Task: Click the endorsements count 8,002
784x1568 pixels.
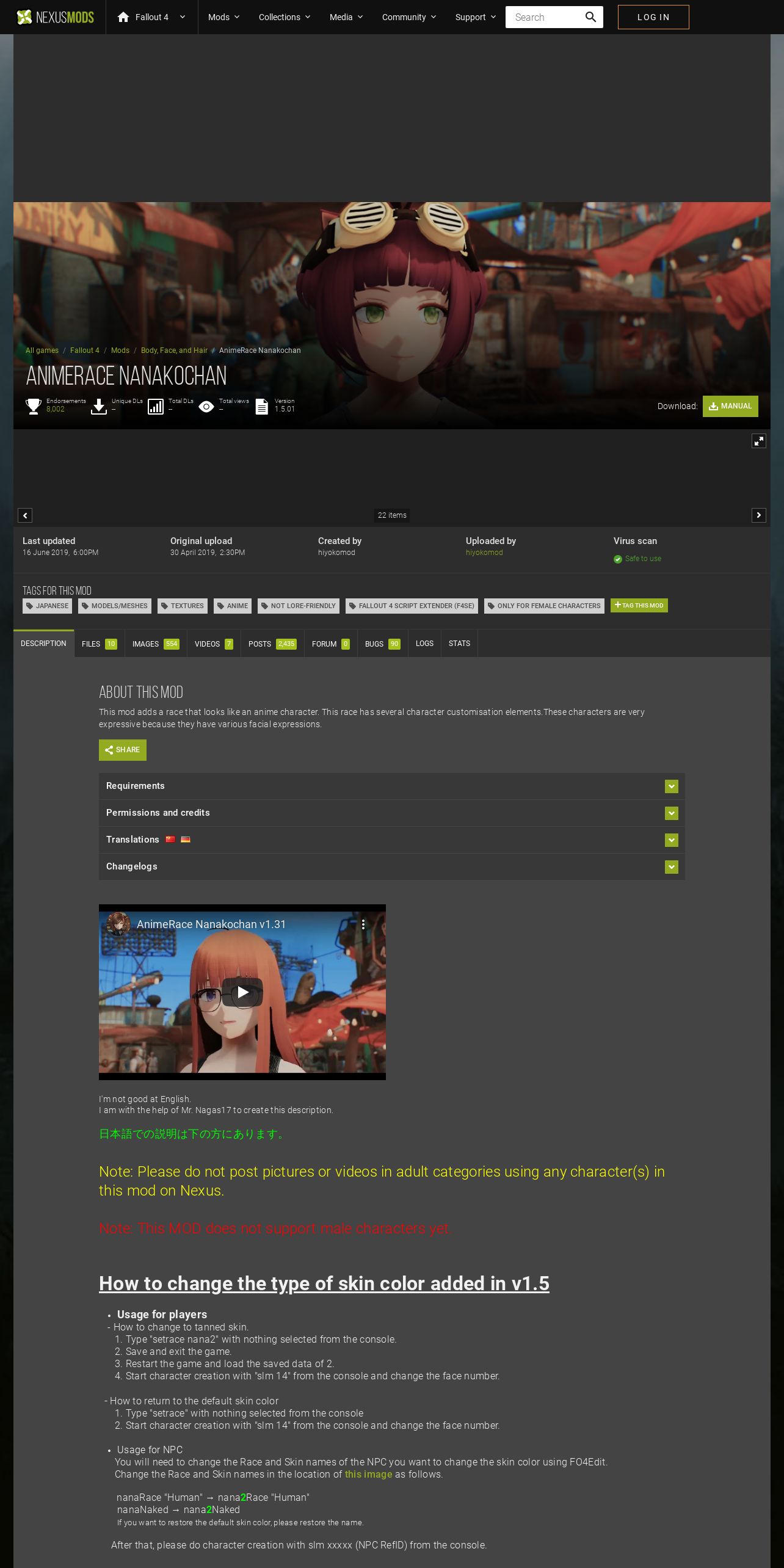Action: click(56, 409)
